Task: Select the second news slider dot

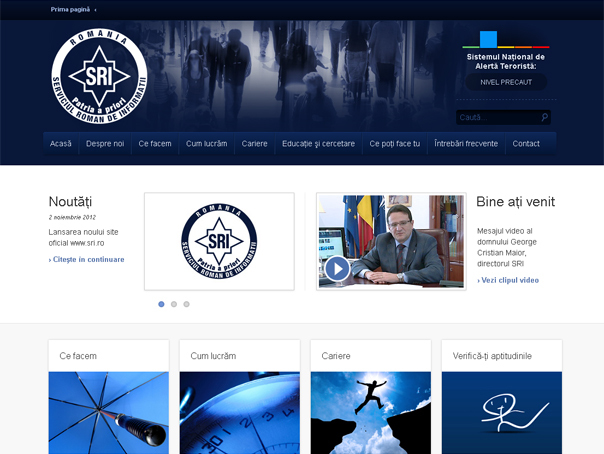Action: [x=174, y=304]
